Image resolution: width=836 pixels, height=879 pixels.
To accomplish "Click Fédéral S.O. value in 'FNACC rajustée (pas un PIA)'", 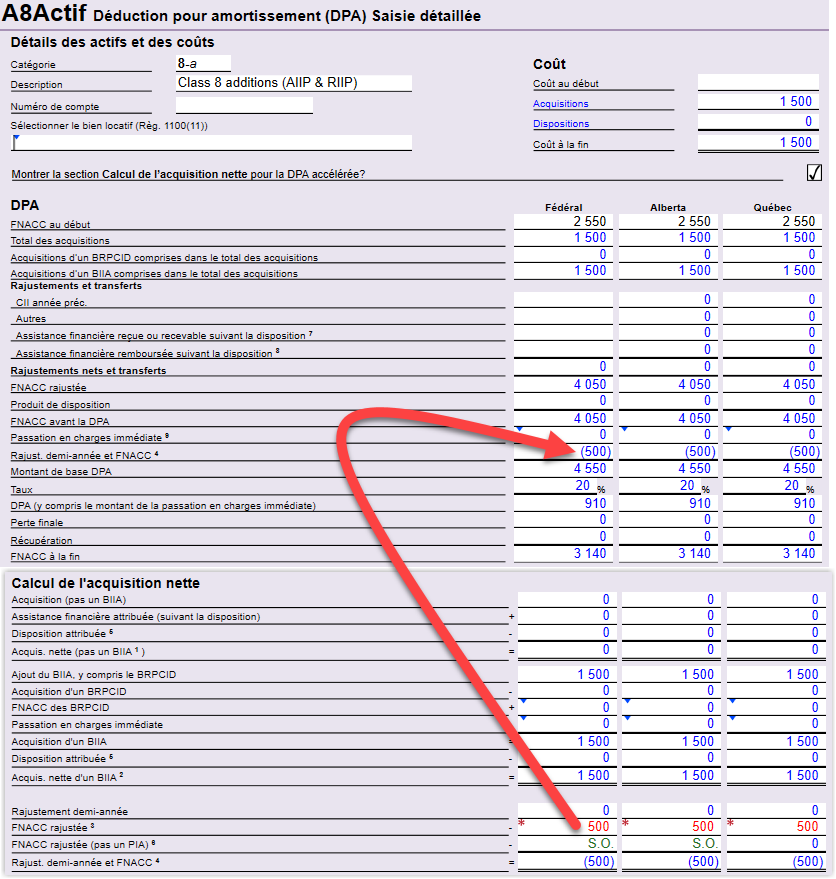I will (595, 844).
